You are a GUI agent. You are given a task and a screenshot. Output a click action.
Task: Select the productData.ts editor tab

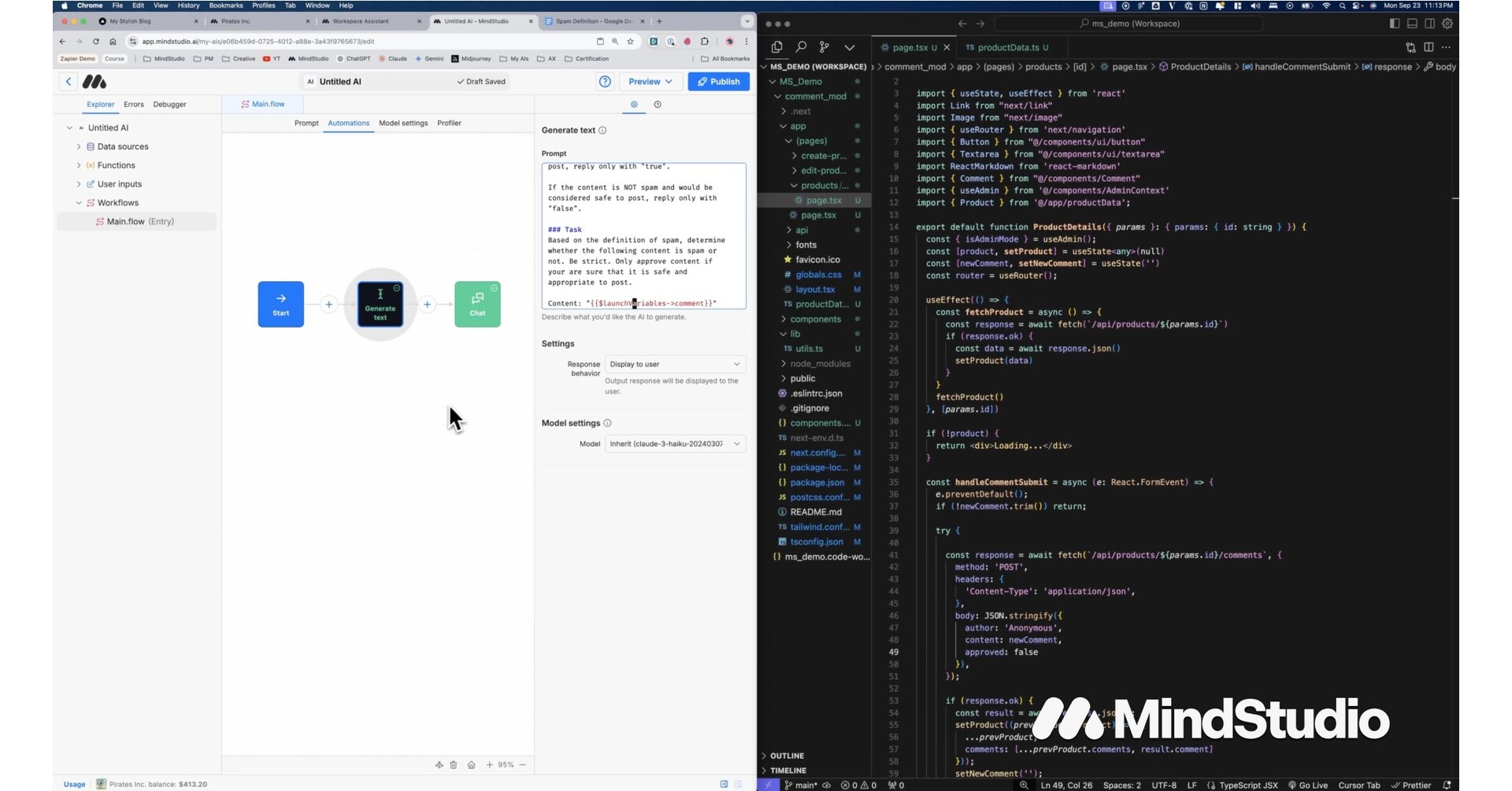click(x=1012, y=47)
